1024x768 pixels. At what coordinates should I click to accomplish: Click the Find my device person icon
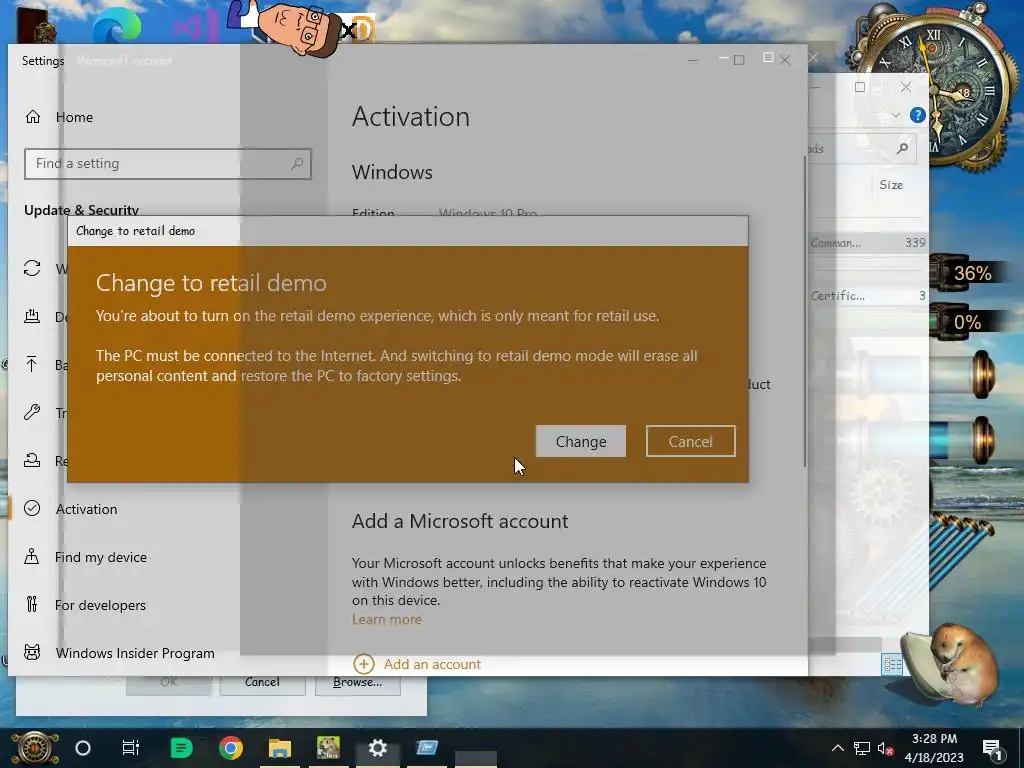coord(31,556)
